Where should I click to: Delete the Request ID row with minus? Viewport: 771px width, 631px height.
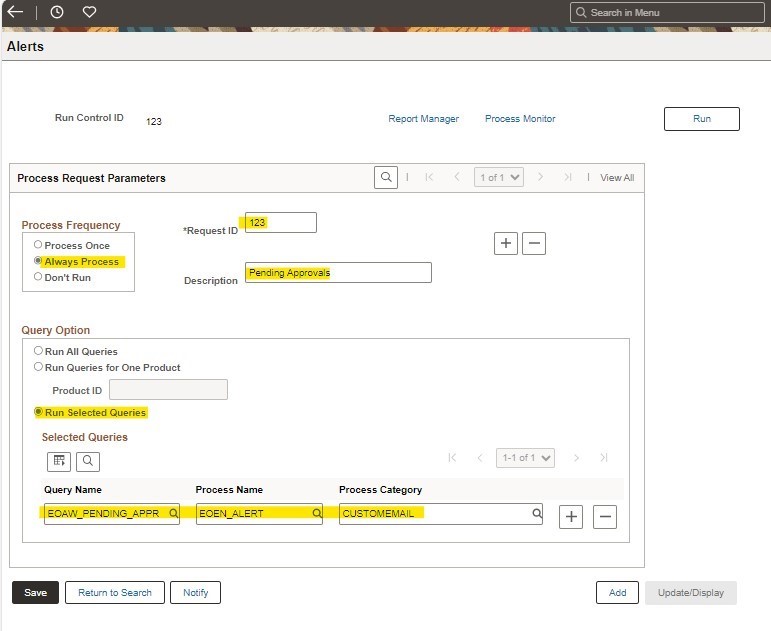[534, 243]
